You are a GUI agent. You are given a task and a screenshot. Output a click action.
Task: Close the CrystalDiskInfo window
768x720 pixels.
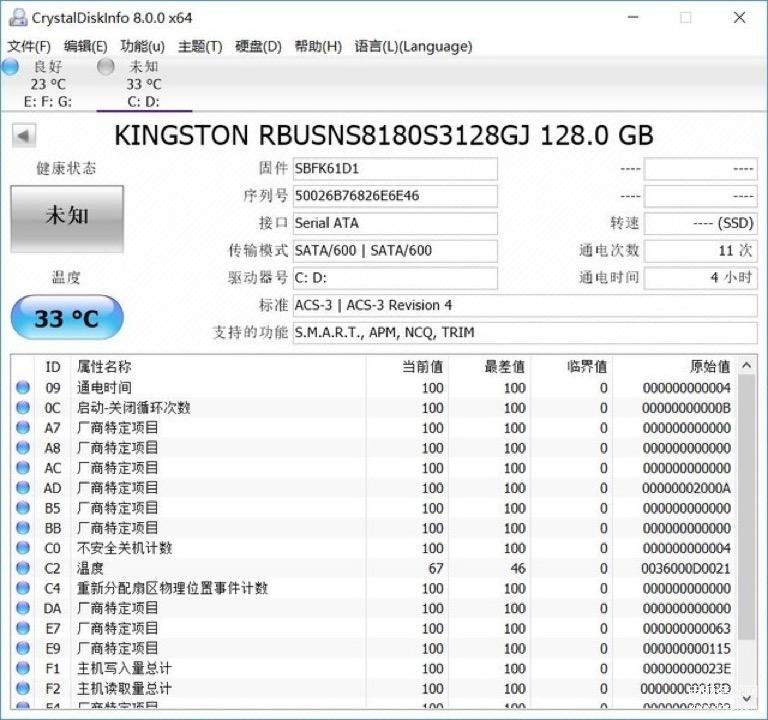740,18
